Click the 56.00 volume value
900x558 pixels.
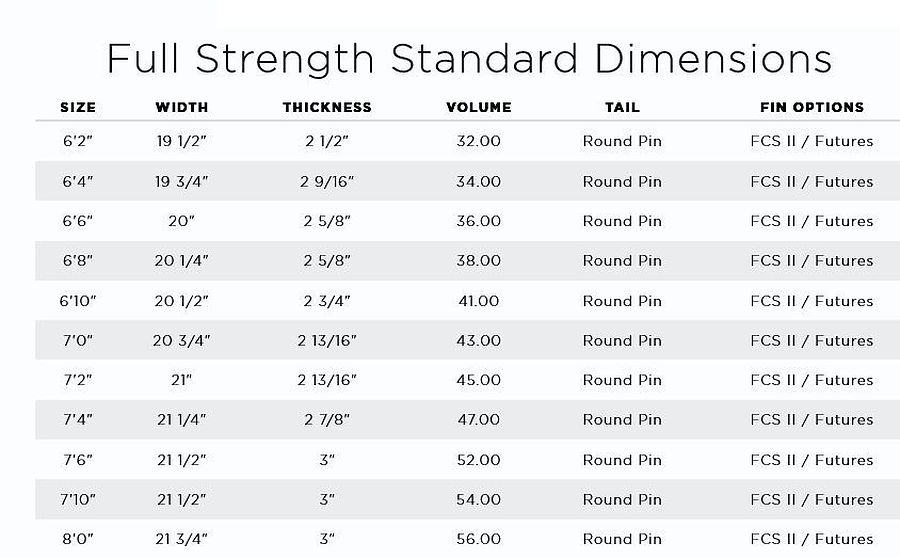tap(479, 539)
